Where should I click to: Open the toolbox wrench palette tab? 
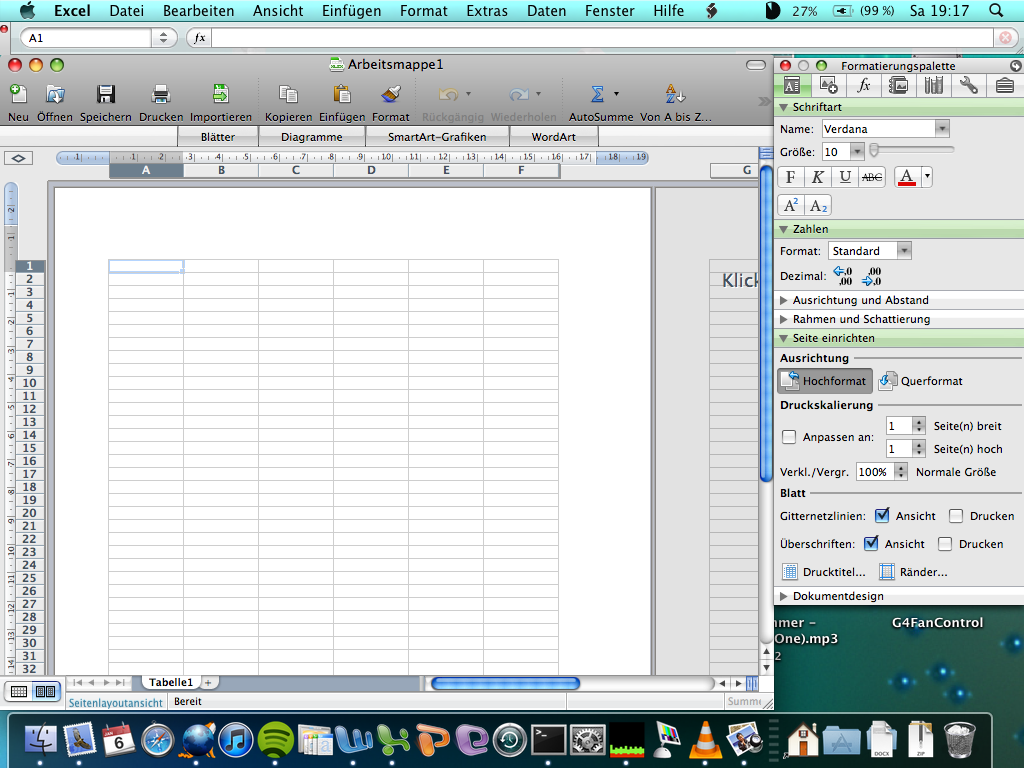click(968, 85)
